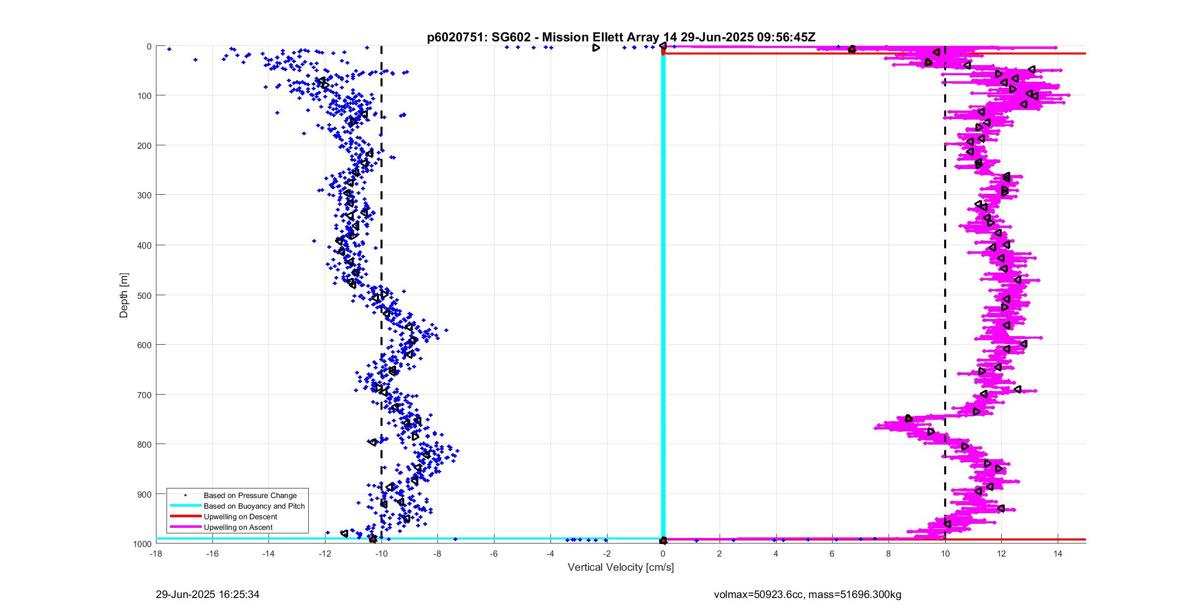Click x-axis tick label -14
Screen dimensions: 1200x611
click(x=268, y=552)
